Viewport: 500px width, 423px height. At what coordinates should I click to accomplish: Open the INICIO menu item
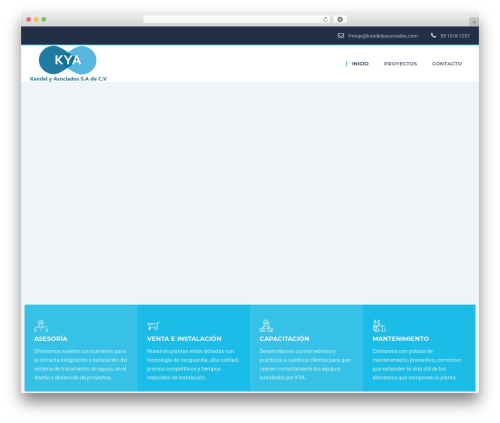tap(360, 64)
